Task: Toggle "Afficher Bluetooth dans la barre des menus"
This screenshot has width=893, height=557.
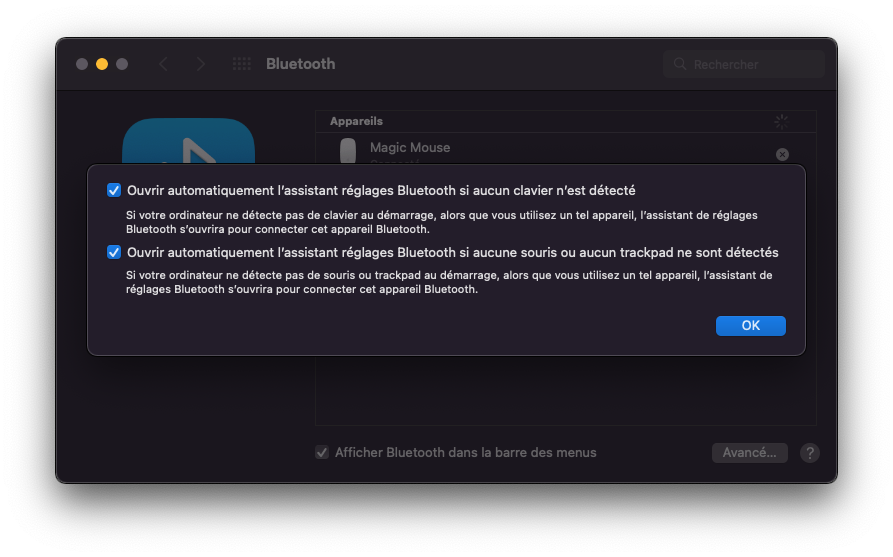Action: pos(322,453)
